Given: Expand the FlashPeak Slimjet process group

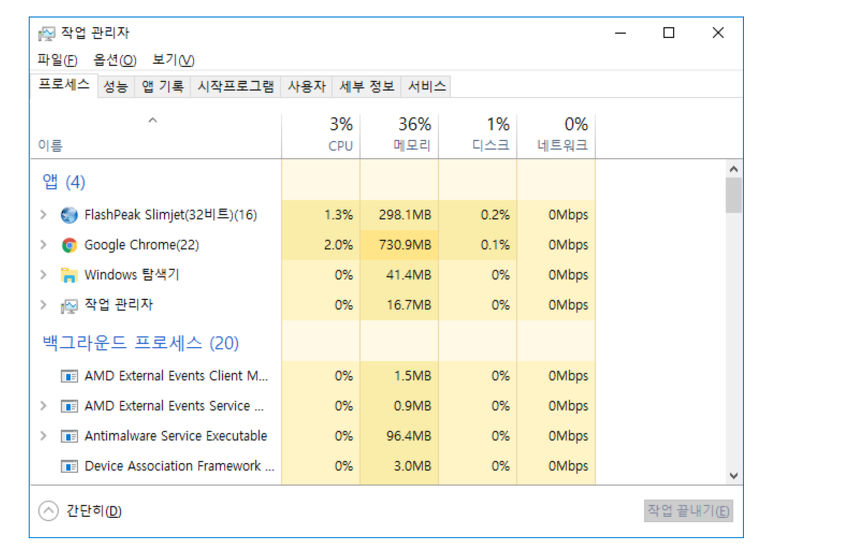Looking at the screenshot, I should pos(43,215).
